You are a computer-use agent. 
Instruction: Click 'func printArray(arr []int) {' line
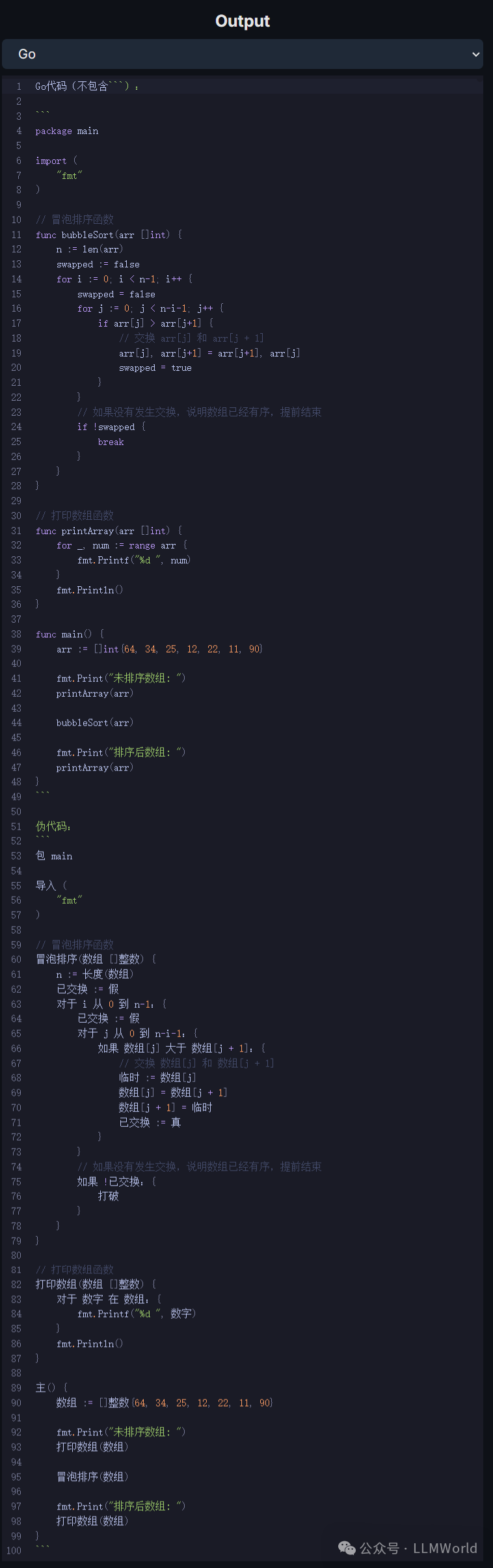(x=109, y=531)
